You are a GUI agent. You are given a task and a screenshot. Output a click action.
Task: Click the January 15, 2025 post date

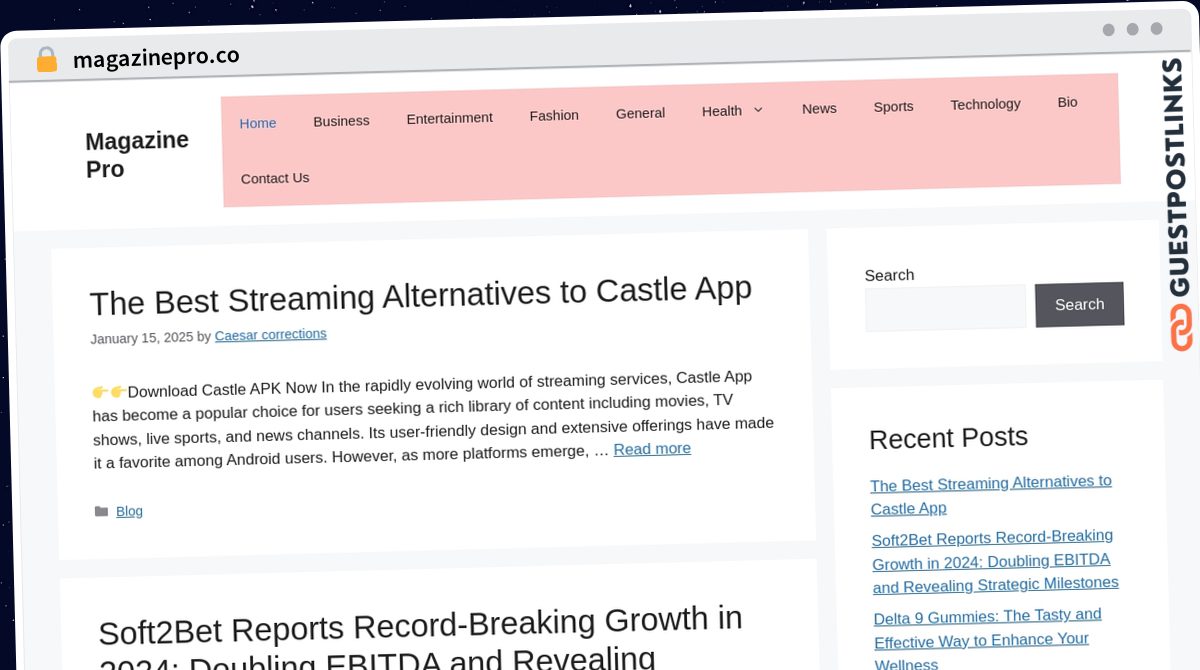142,338
